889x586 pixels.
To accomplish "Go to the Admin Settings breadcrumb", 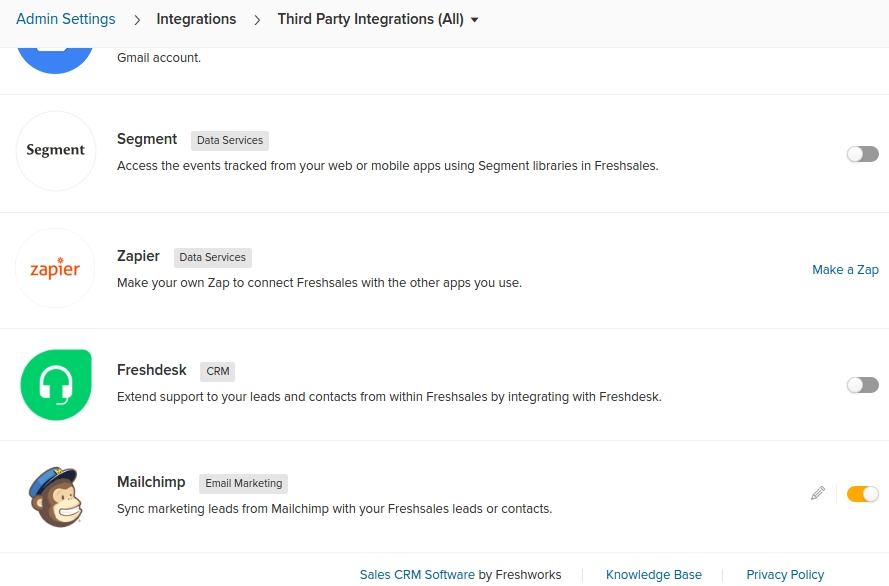I will tap(66, 19).
